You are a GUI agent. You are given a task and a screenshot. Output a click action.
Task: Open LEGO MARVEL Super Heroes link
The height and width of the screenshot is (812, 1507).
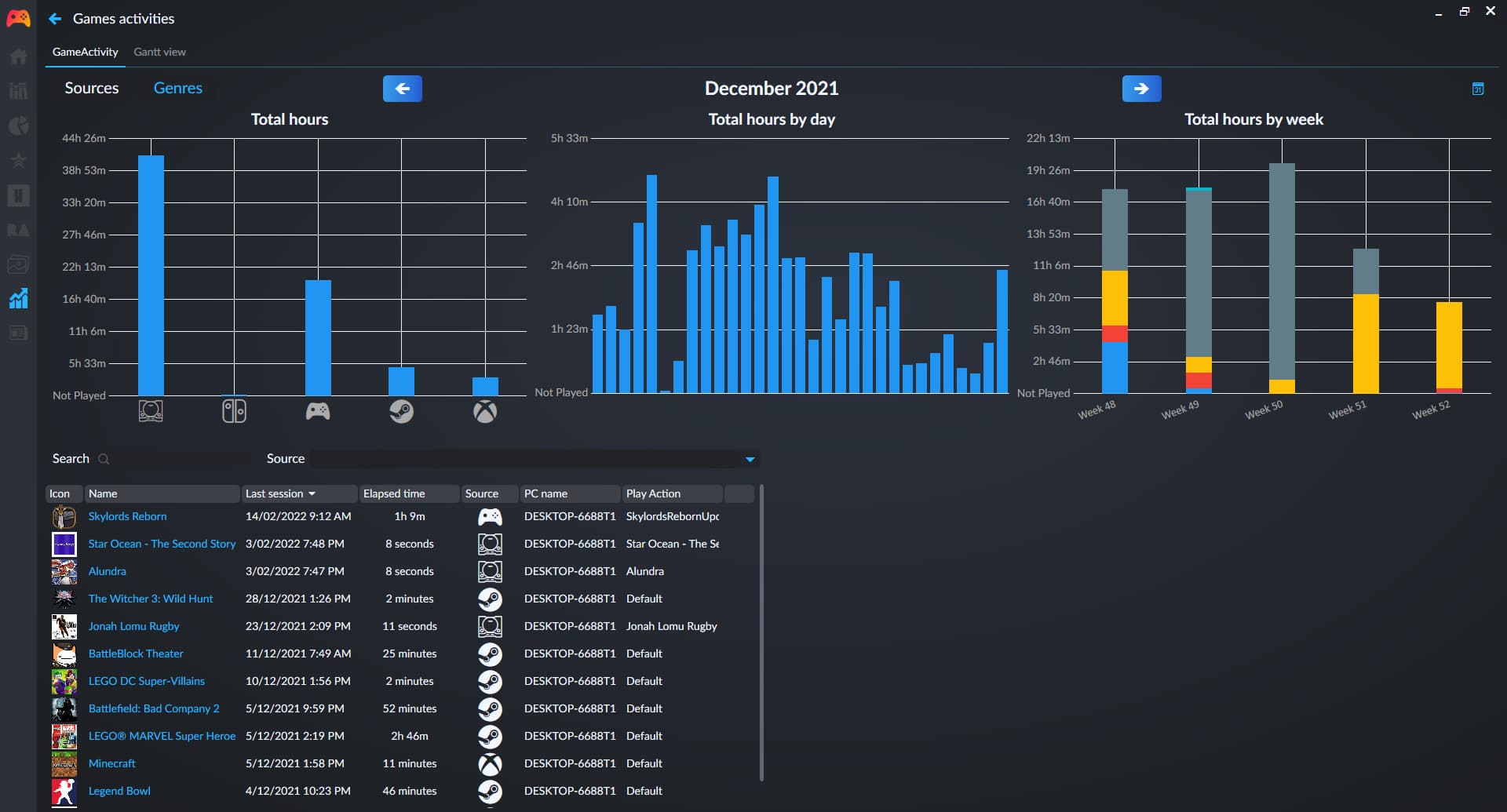pyautogui.click(x=162, y=736)
